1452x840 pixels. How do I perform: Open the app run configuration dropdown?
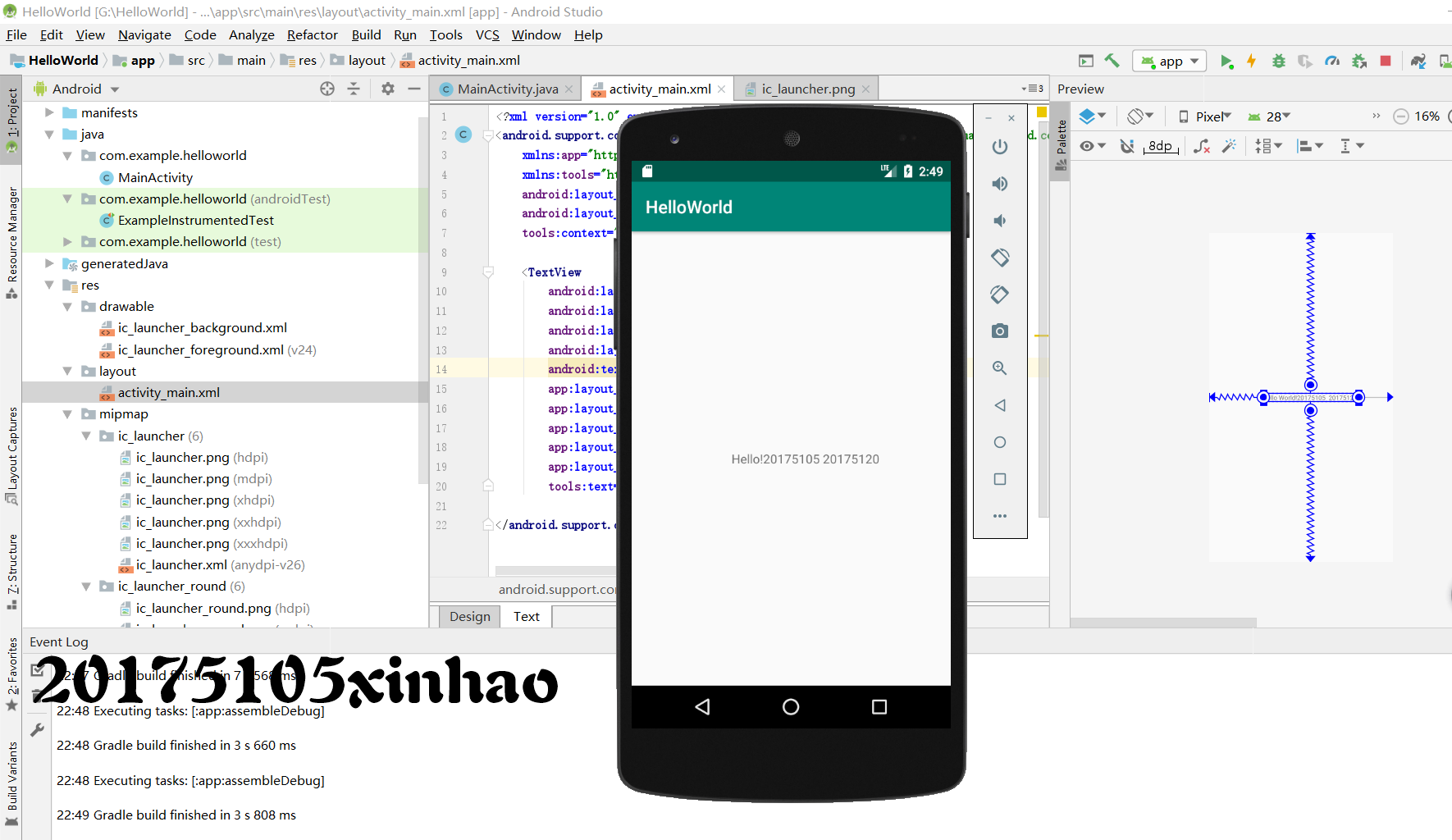pos(1170,62)
